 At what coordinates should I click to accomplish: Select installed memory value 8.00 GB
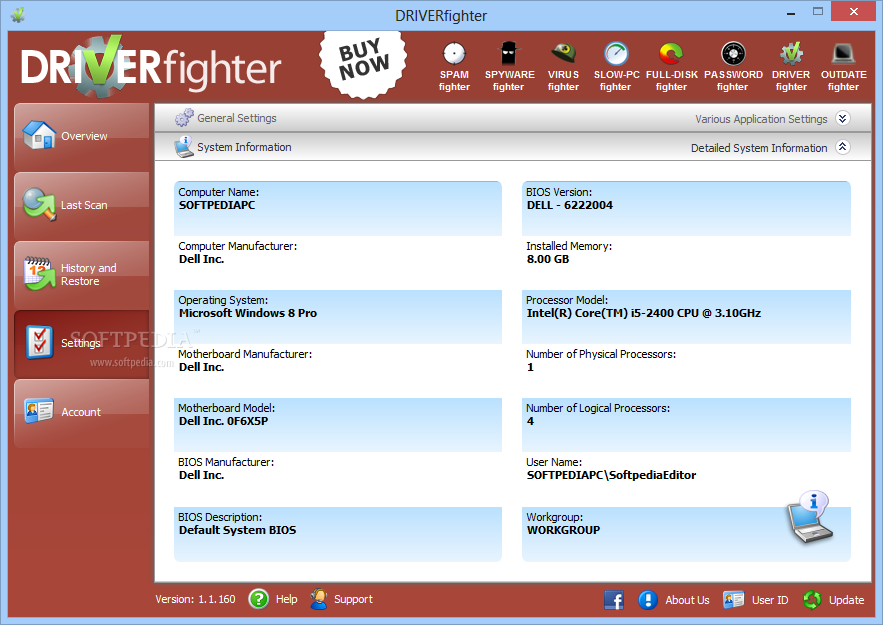[x=548, y=260]
